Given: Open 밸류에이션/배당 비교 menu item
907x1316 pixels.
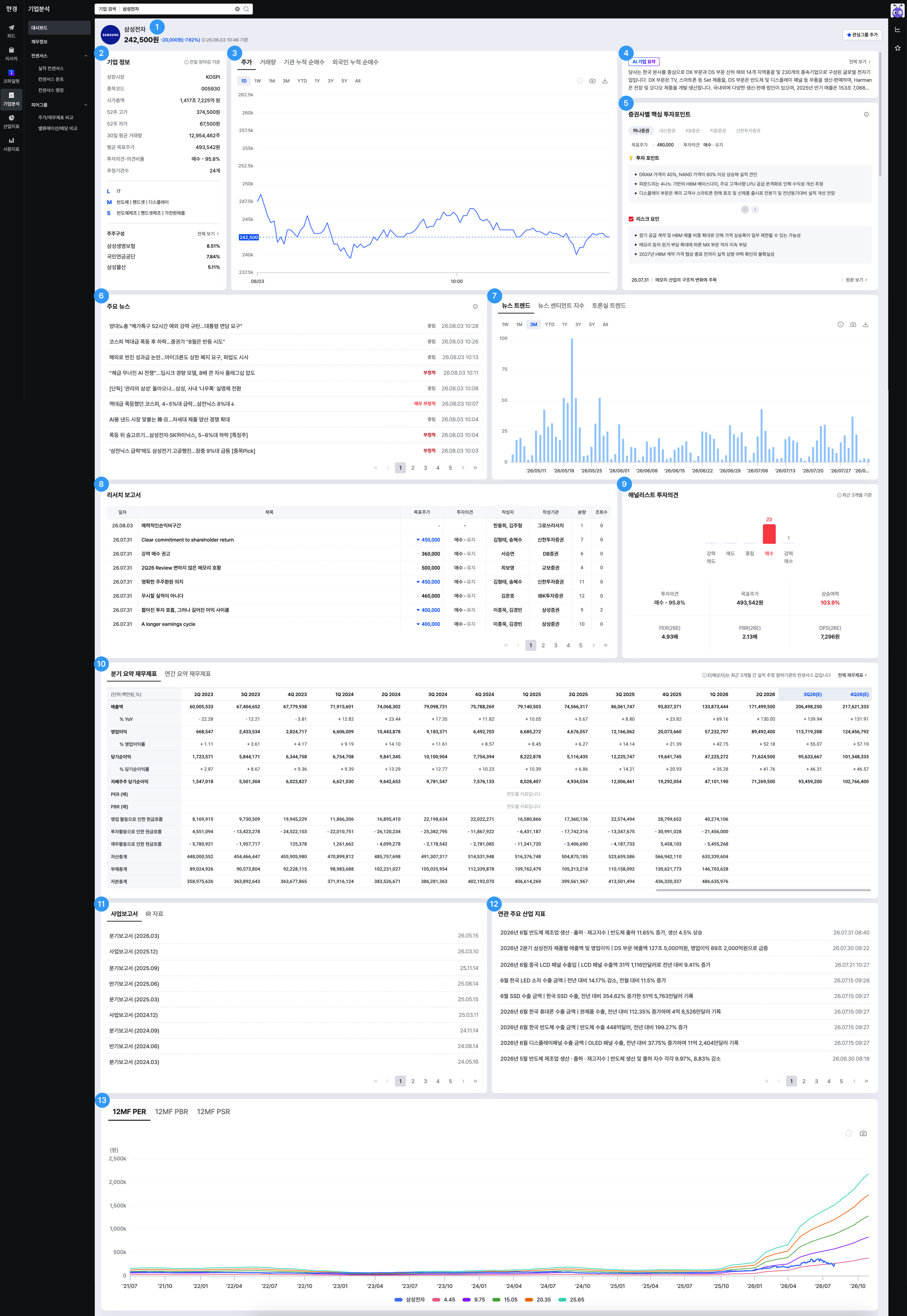Looking at the screenshot, I should click(x=57, y=128).
